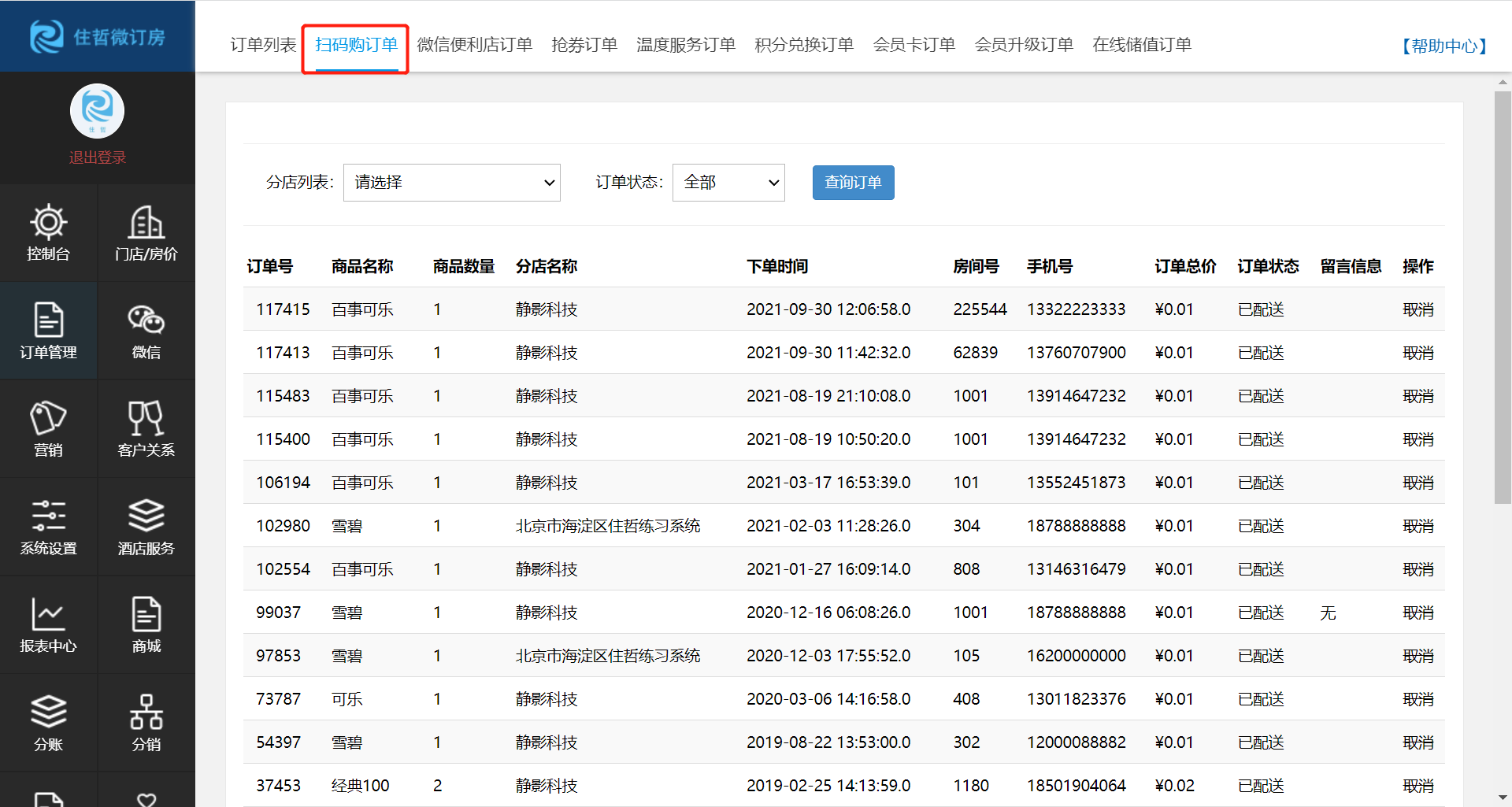This screenshot has width=1512, height=807.
Task: Select 订单管理 sidebar icon
Action: pyautogui.click(x=48, y=331)
